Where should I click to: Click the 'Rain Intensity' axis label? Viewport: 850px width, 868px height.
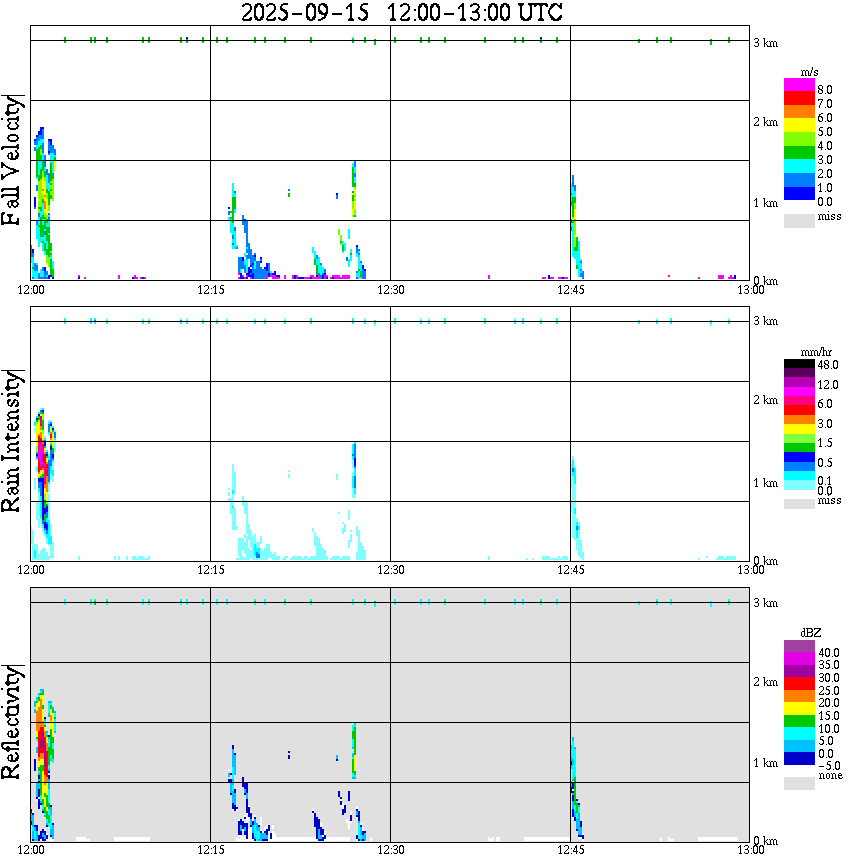11,441
